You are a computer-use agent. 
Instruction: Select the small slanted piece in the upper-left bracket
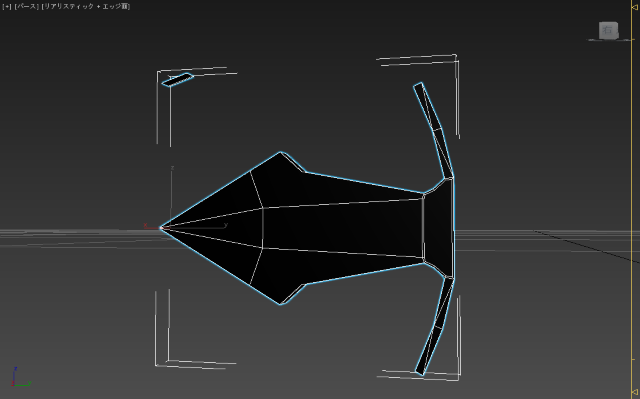[178, 80]
